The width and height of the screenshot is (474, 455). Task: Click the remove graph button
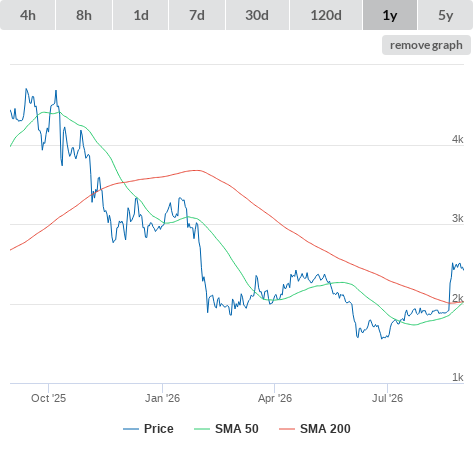click(426, 45)
